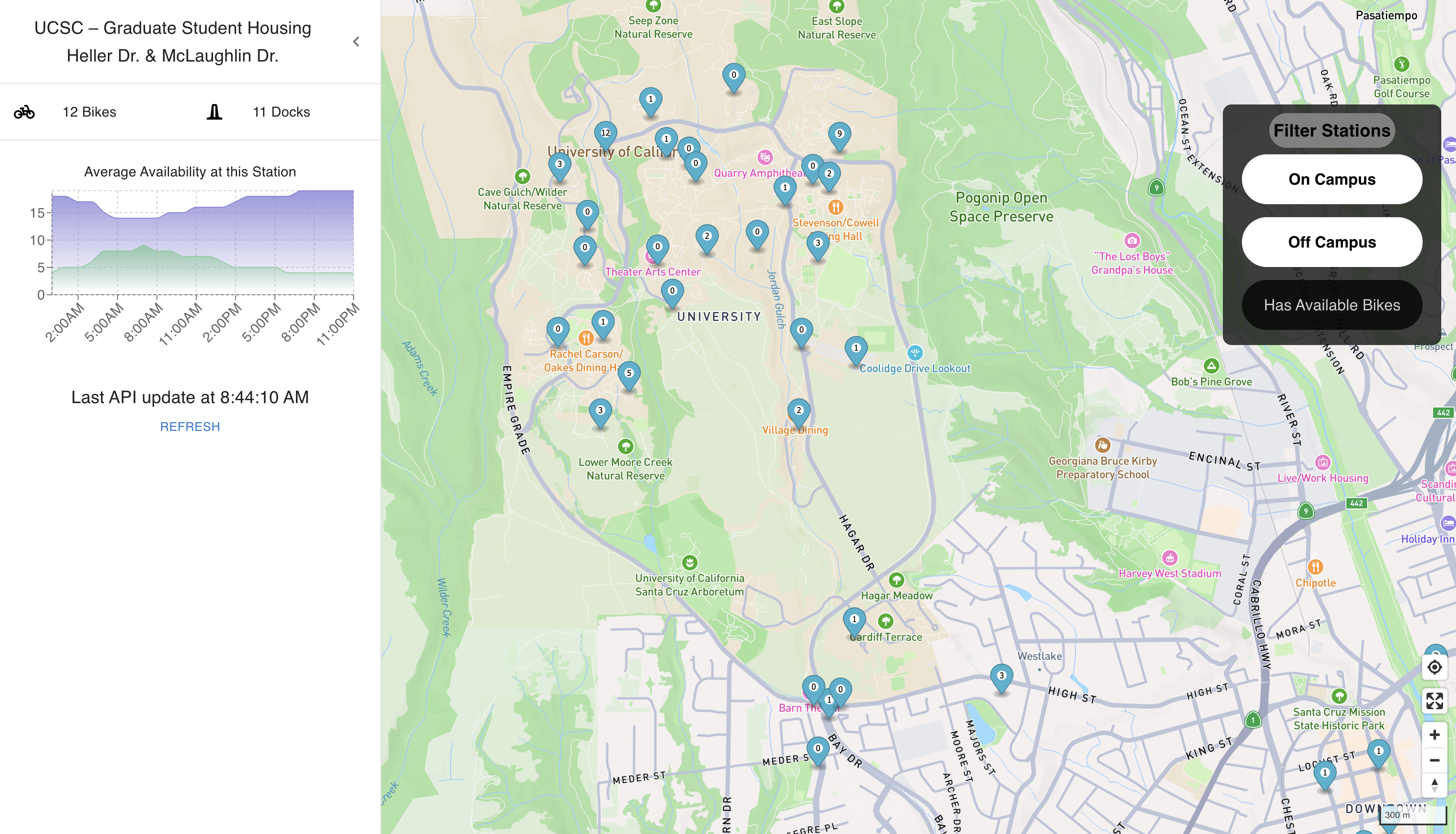
Task: Click the 8:00AM point on availability chart
Action: pos(157,252)
